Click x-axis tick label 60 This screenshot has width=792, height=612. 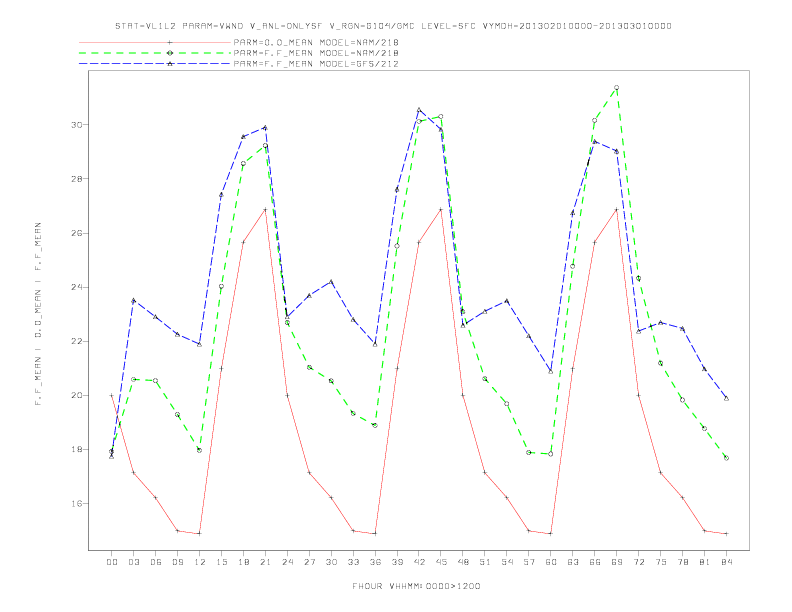coord(551,562)
